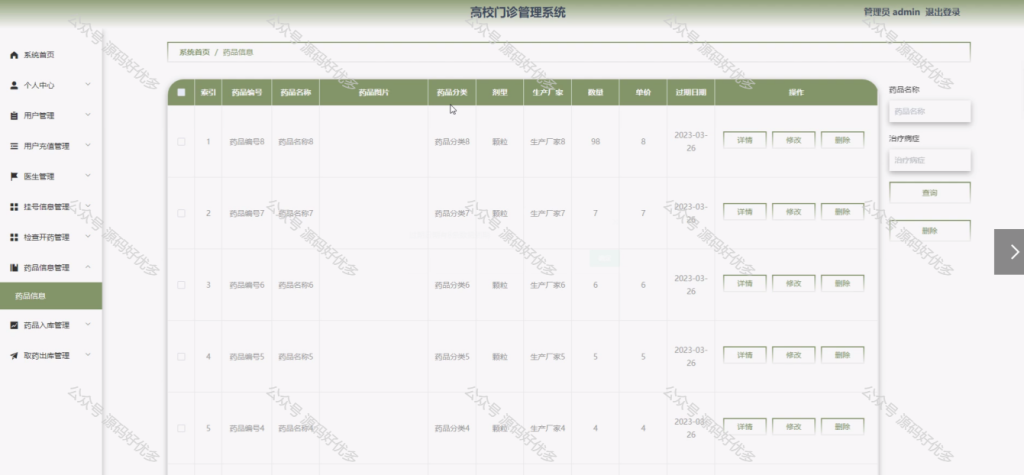Open 详情 for 药品名称4
Screen dimensions: 1024x475
point(744,427)
